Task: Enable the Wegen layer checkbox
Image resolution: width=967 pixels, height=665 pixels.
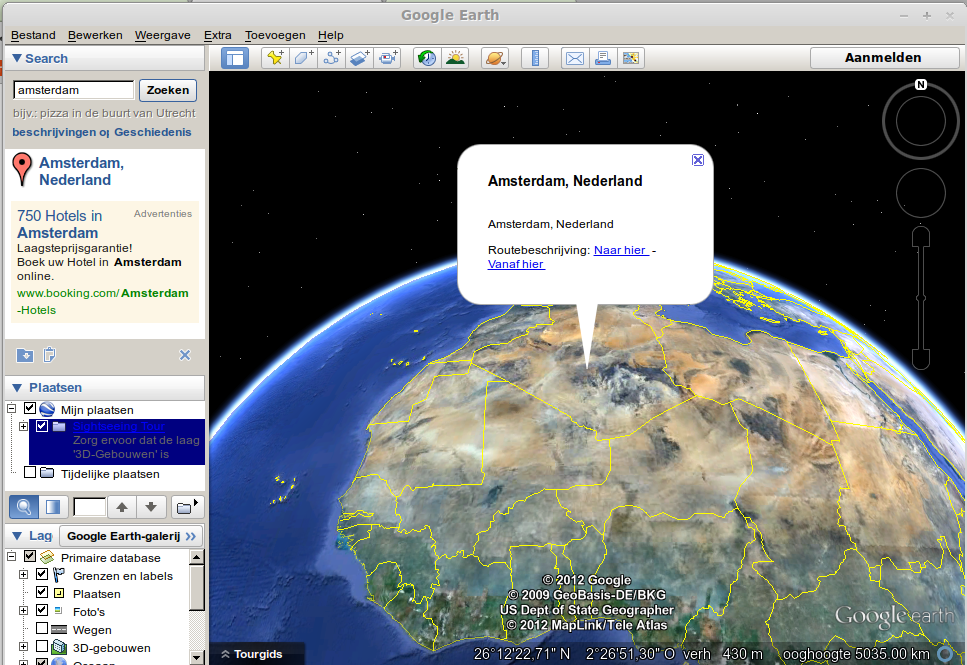Action: 42,628
